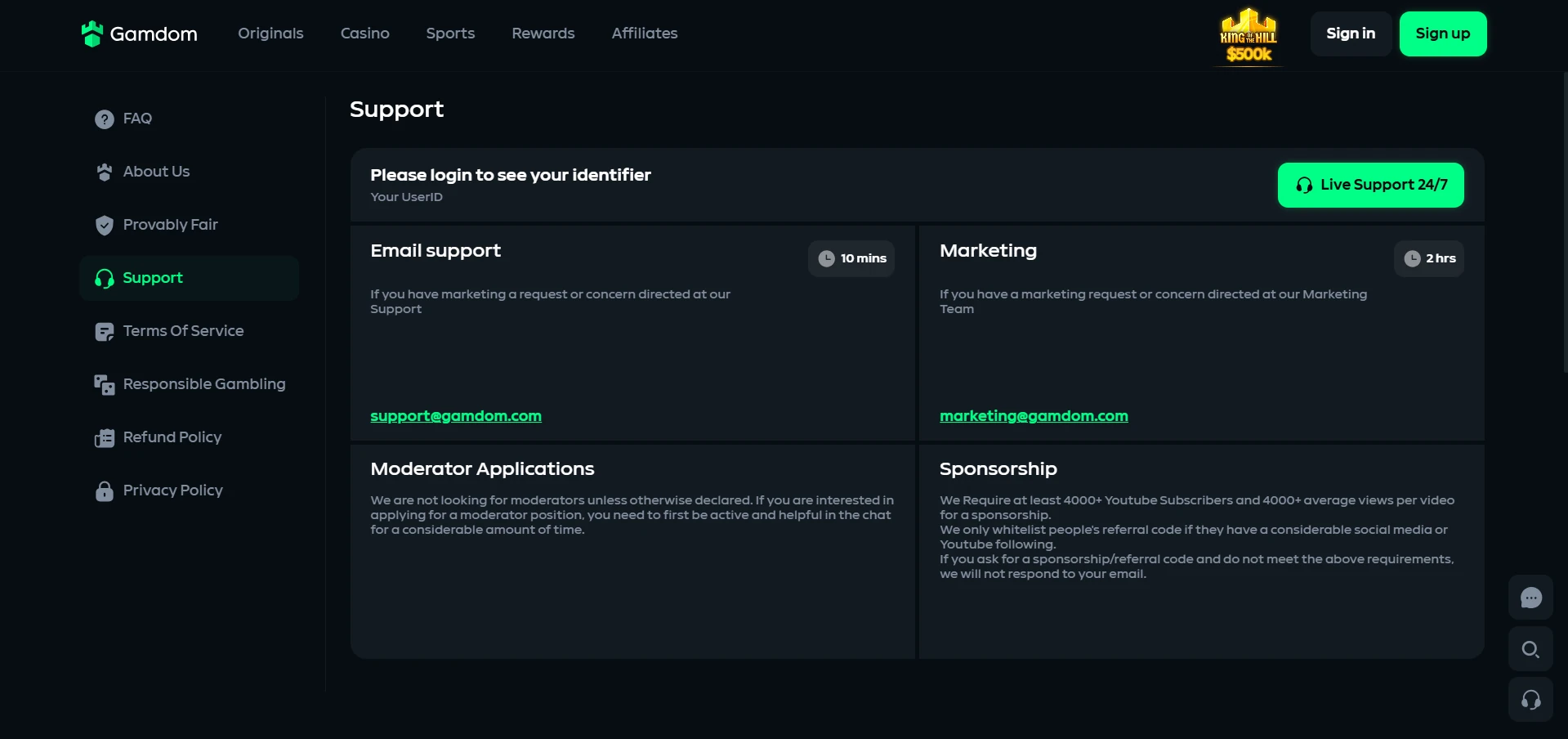
Task: Open the floating chat bubble button
Action: (1530, 598)
